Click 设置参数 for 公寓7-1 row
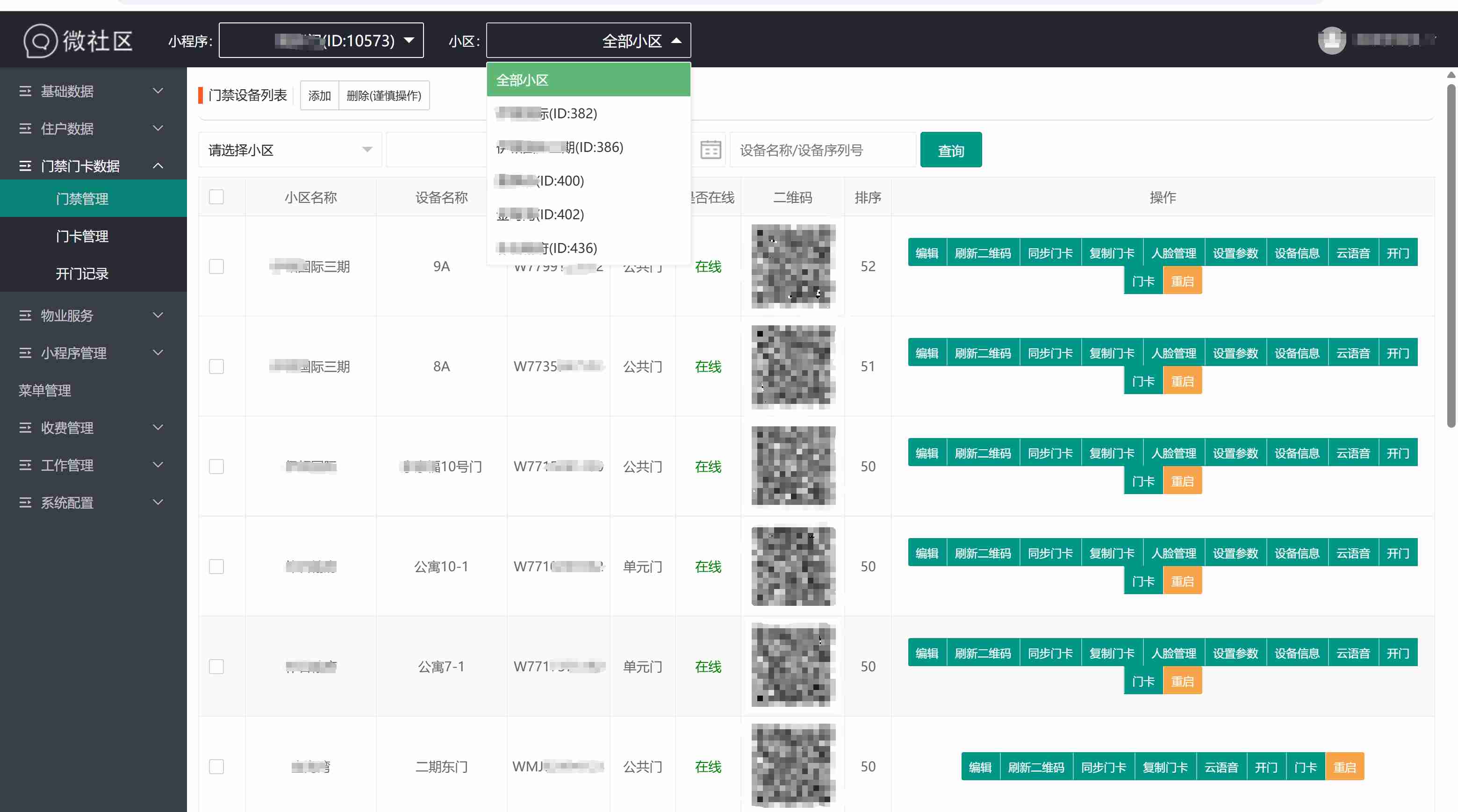Screen dimensions: 1458x812 [x=1235, y=653]
